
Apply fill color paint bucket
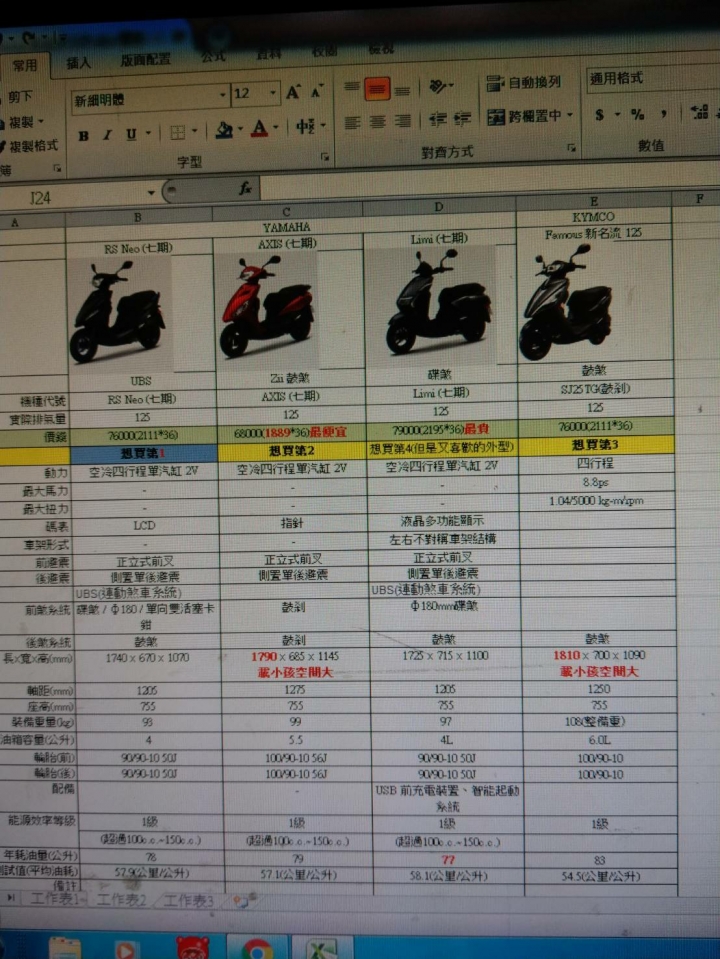click(225, 130)
